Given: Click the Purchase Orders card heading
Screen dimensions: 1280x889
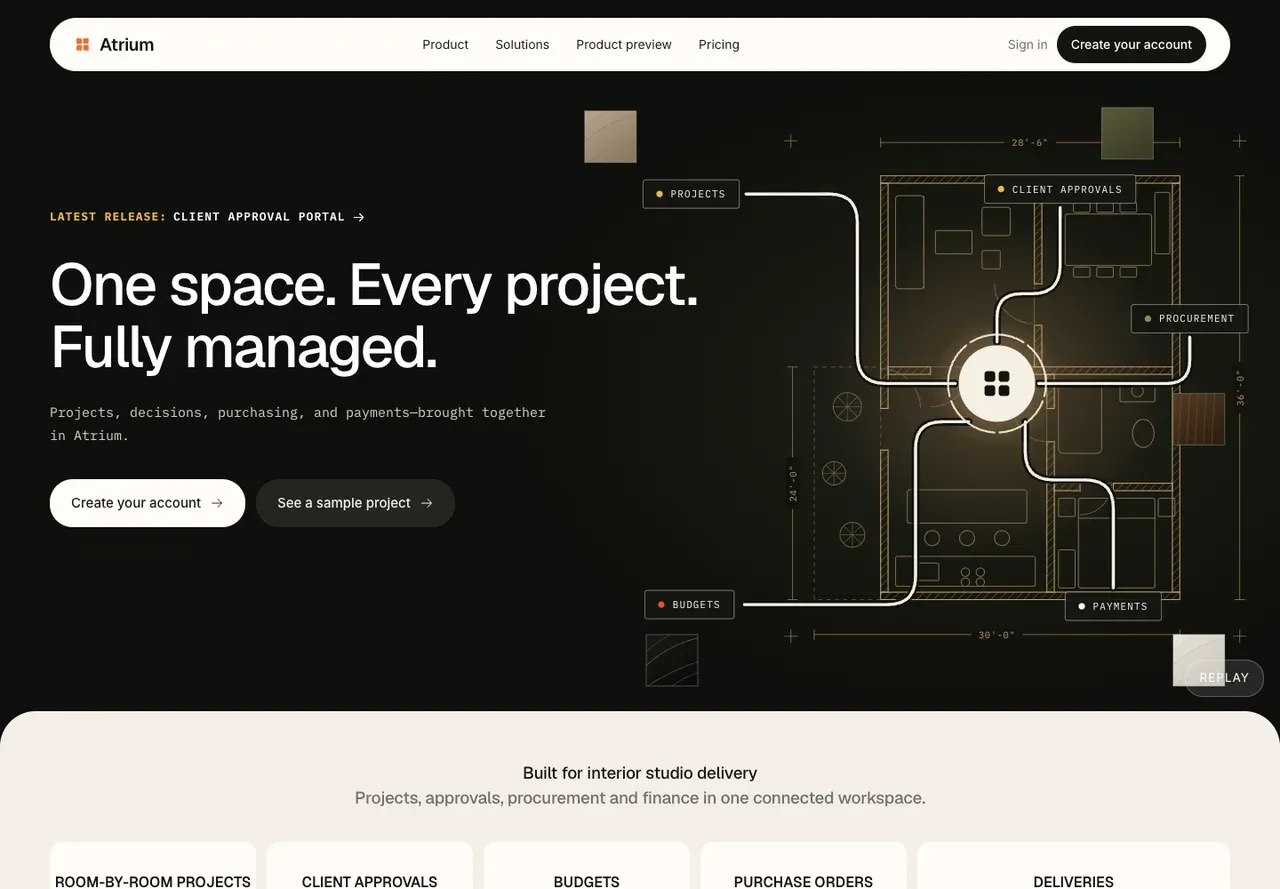Looking at the screenshot, I should [803, 882].
